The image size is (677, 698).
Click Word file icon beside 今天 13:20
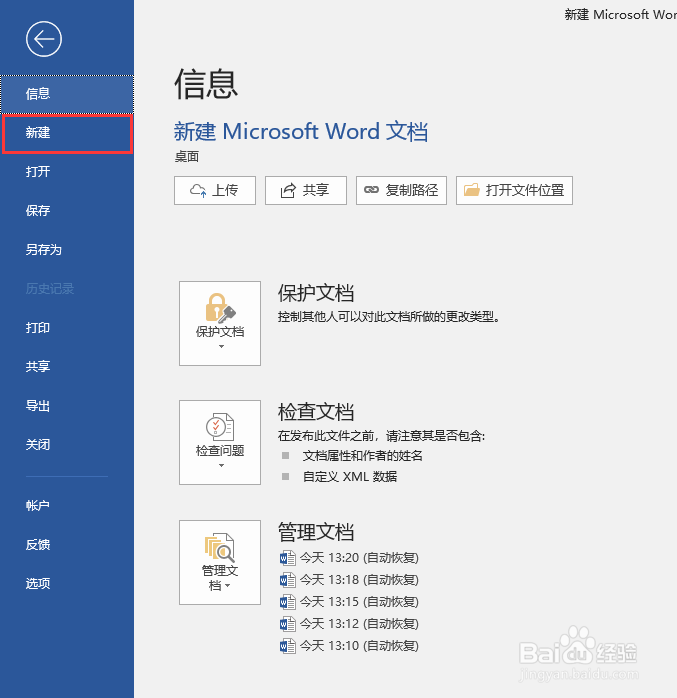[x=288, y=558]
